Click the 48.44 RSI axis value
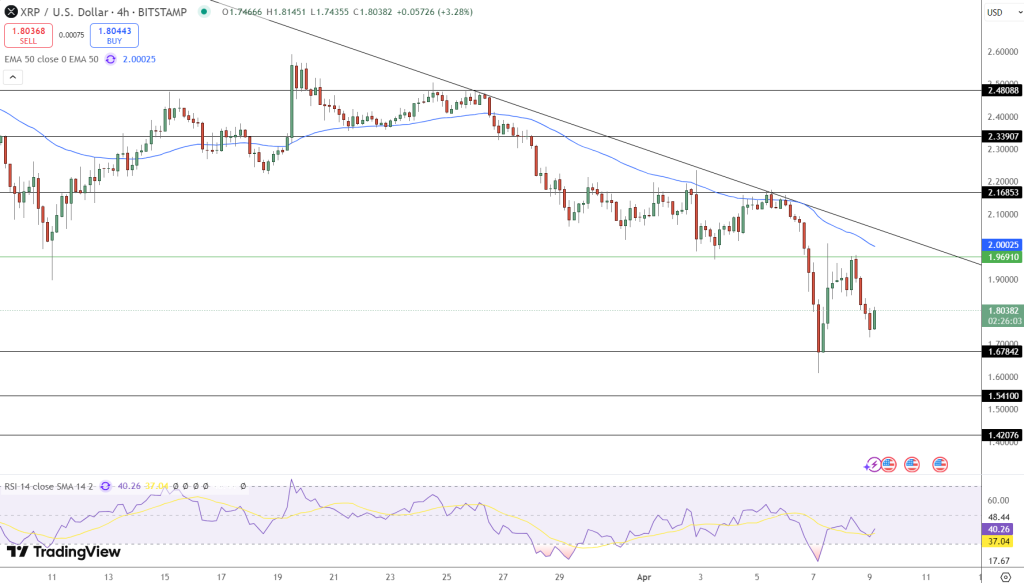This screenshot has height=583, width=1024. (999, 516)
